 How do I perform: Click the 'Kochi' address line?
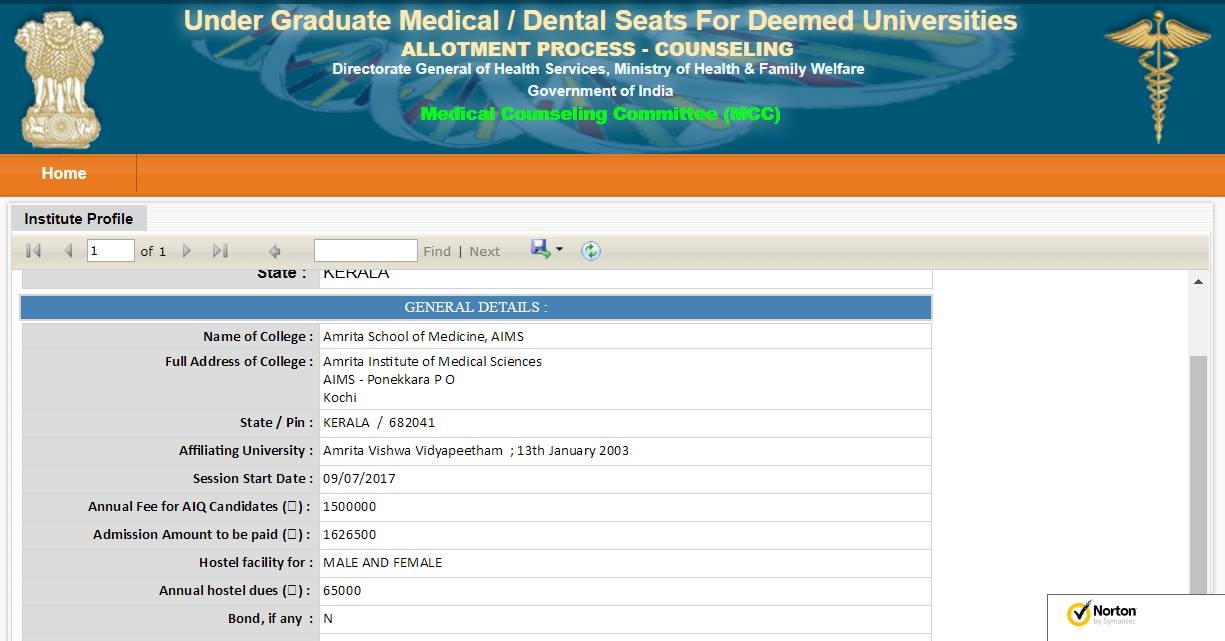point(340,397)
